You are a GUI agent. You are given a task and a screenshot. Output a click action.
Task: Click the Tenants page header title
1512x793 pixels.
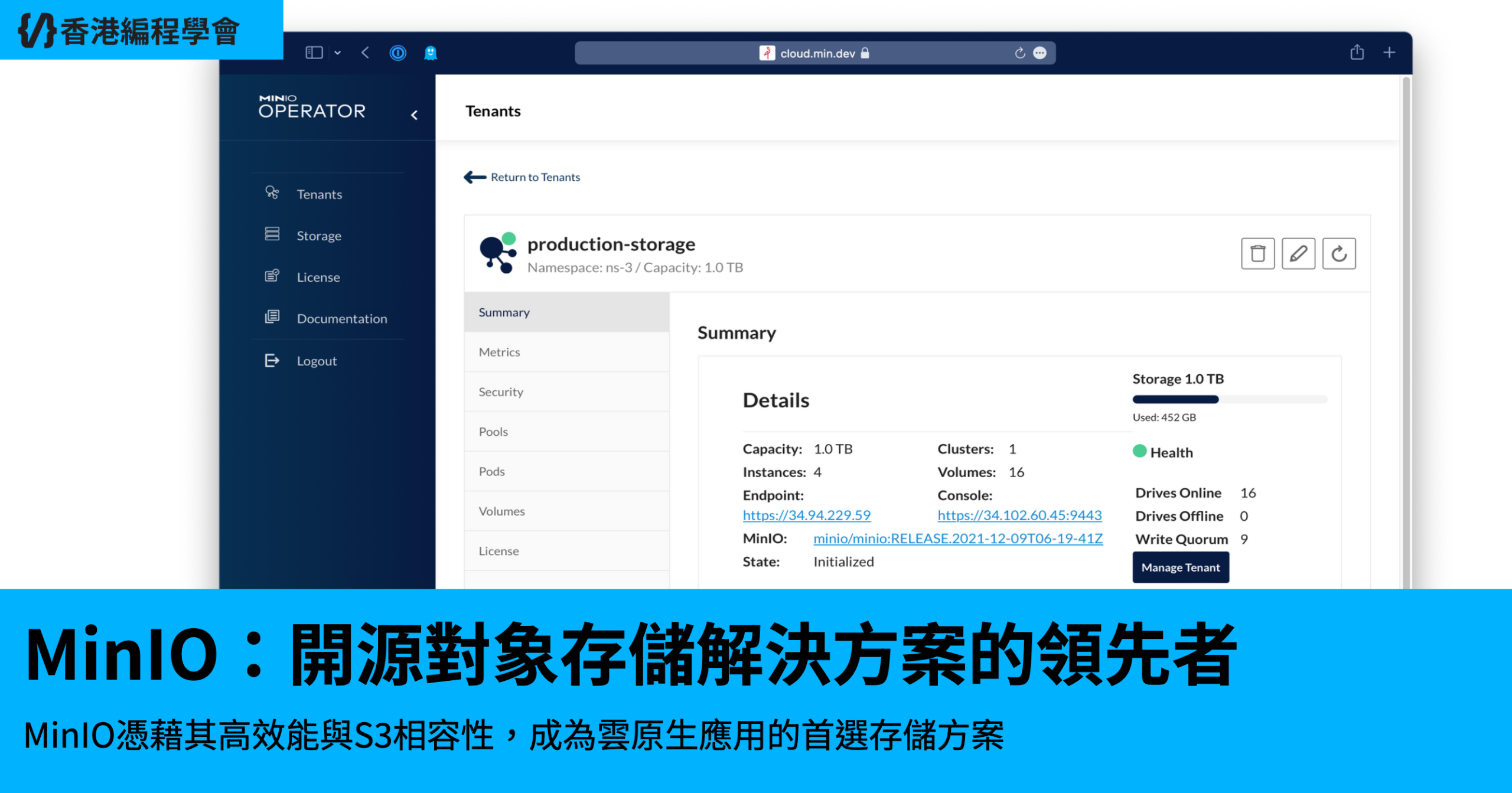coord(493,112)
